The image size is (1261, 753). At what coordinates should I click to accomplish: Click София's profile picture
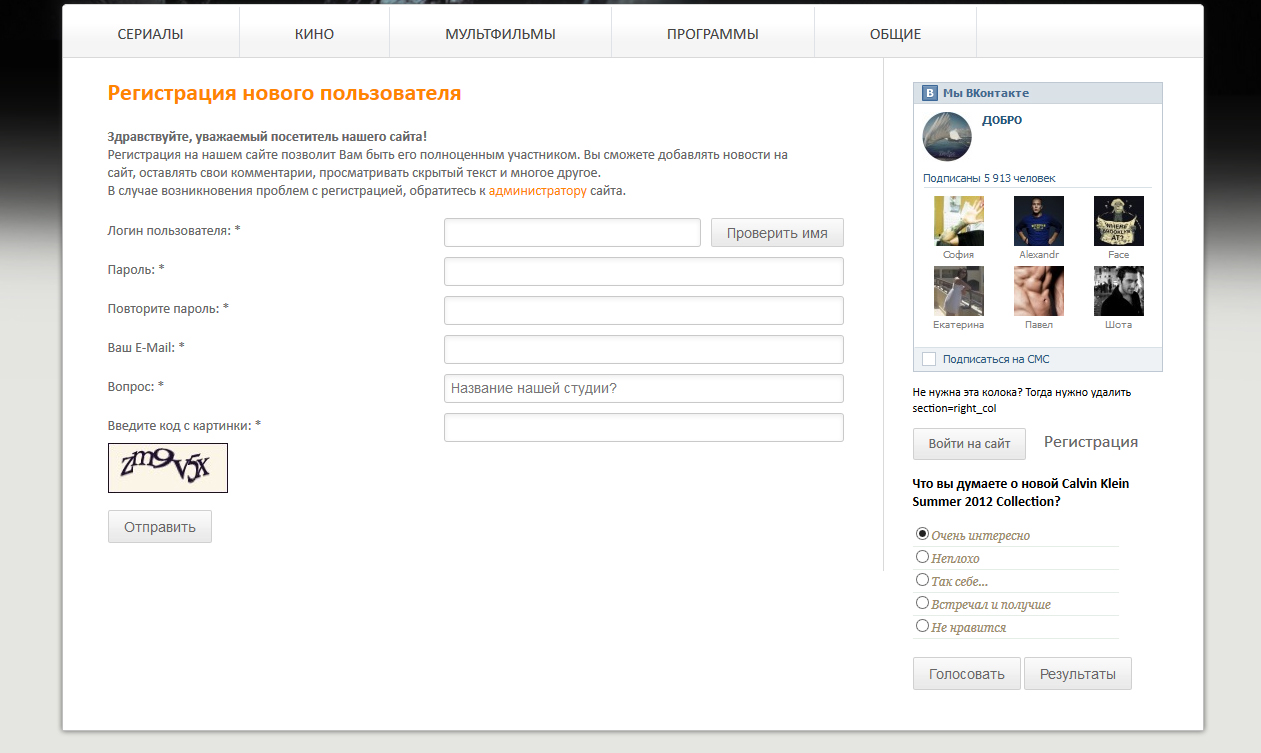[958, 220]
